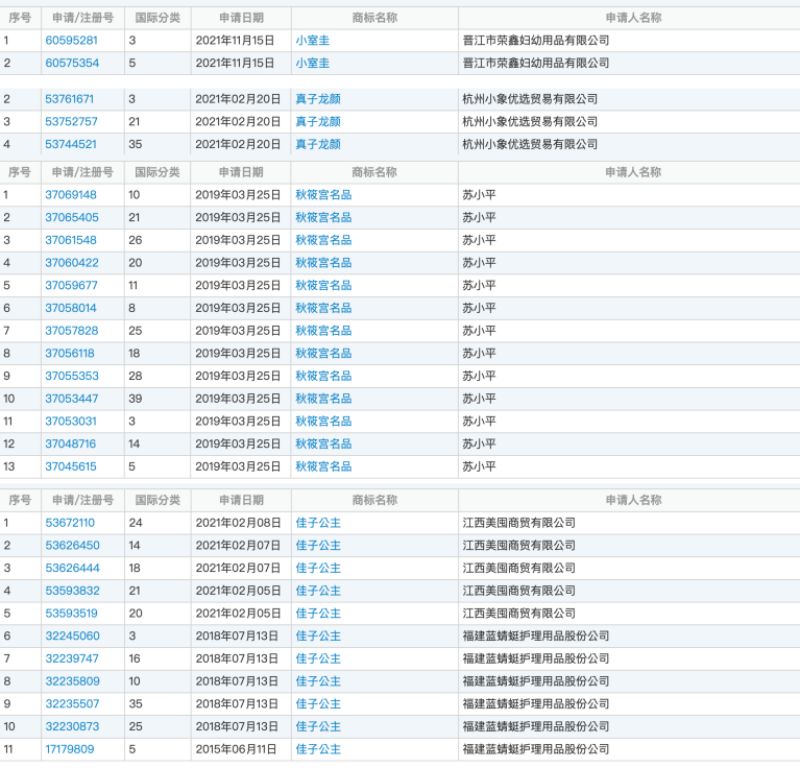Open registration number 53761671
The image size is (800, 768).
pyautogui.click(x=69, y=99)
